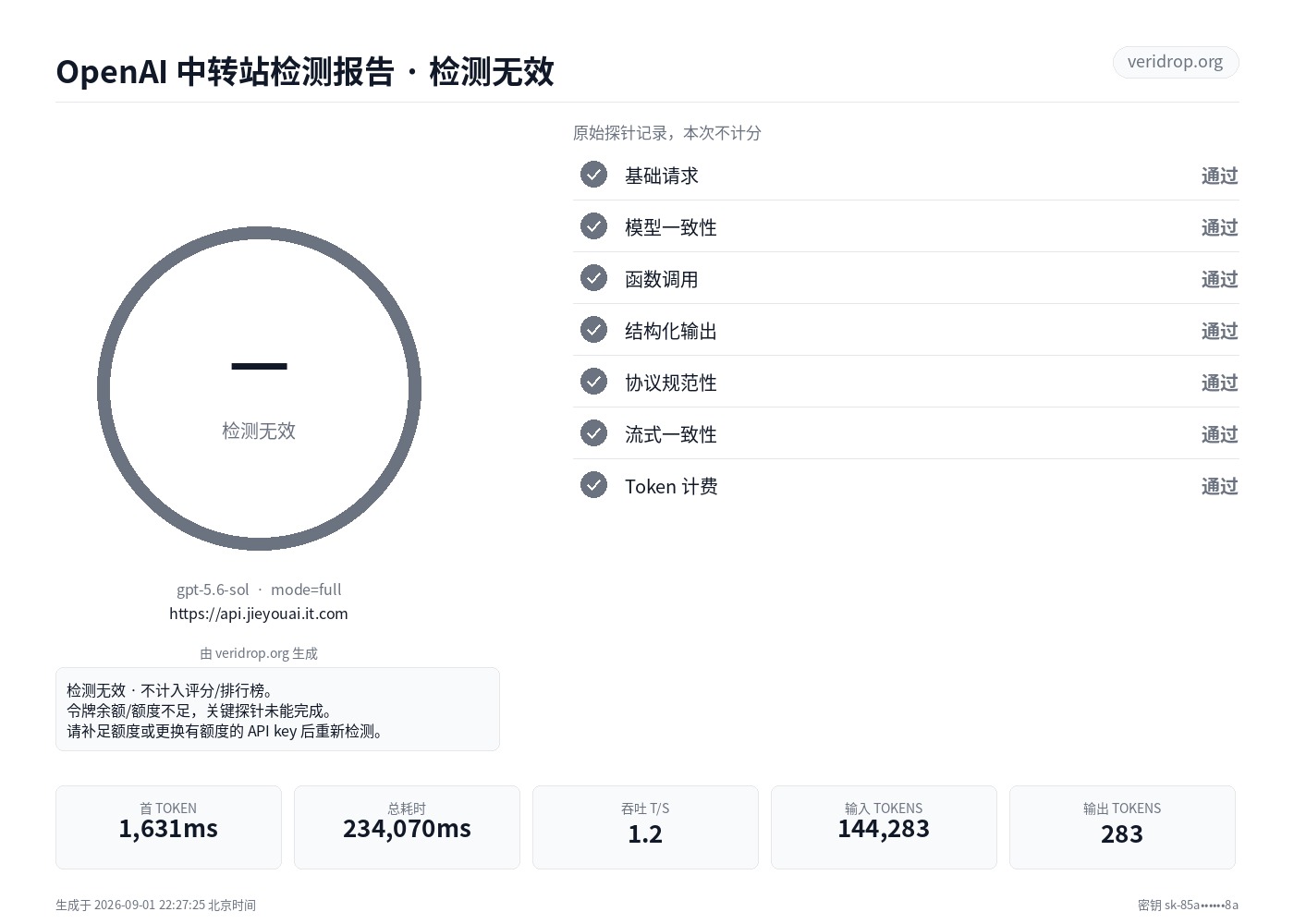Image resolution: width=1294 pixels, height=924 pixels.
Task: Click the gray score ring gauge
Action: (259, 389)
